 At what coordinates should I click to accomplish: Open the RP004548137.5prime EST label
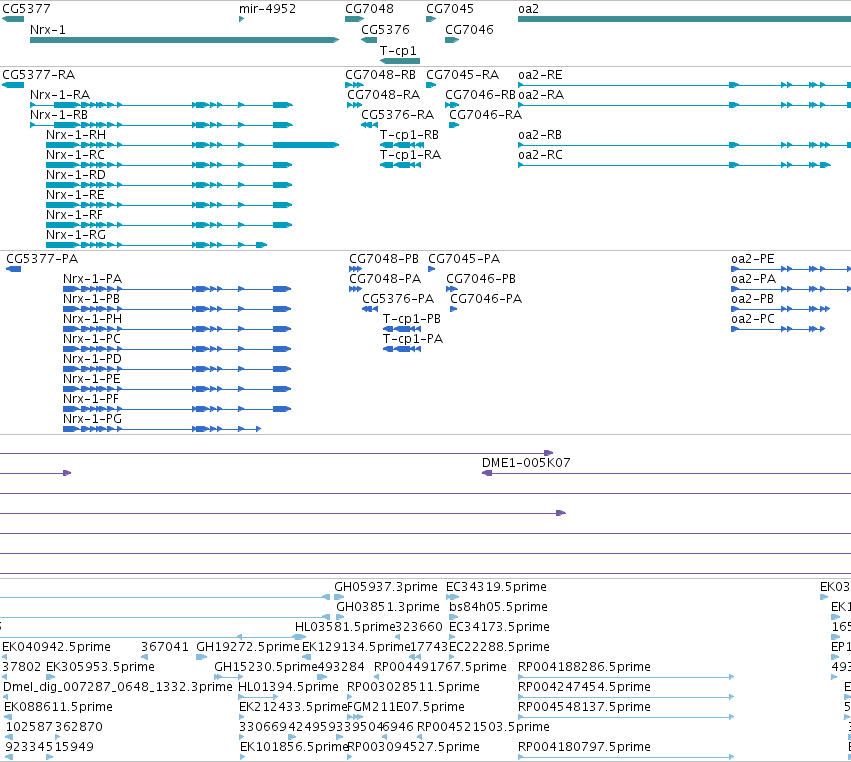click(x=585, y=707)
